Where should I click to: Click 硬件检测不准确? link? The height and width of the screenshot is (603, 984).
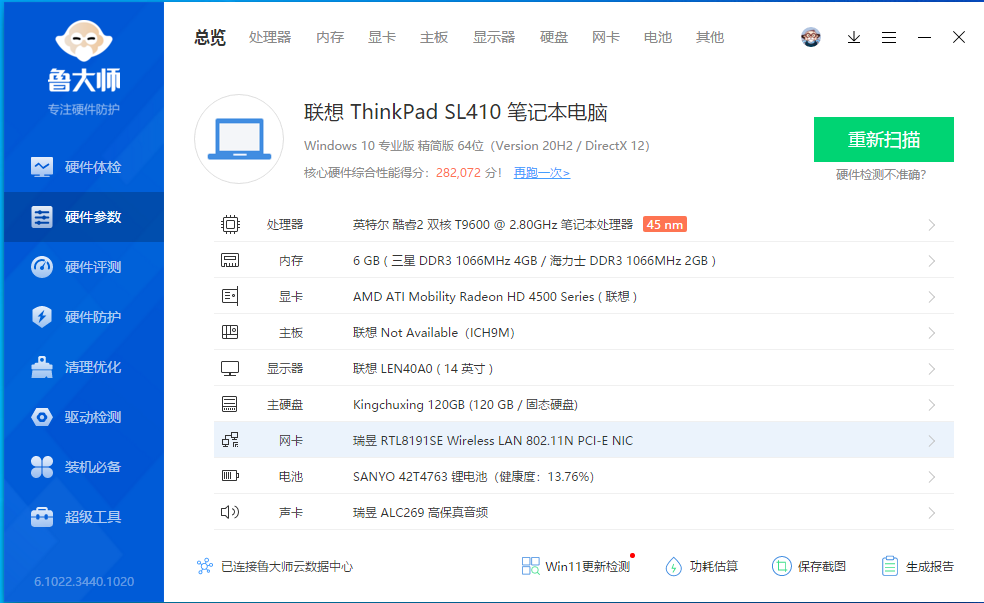880,174
